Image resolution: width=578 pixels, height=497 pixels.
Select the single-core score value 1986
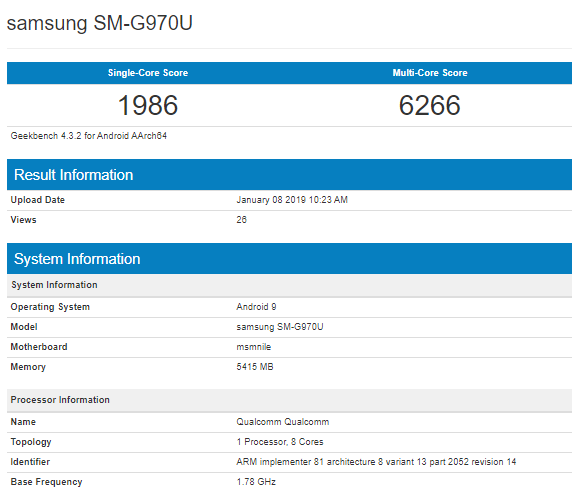pyautogui.click(x=148, y=105)
